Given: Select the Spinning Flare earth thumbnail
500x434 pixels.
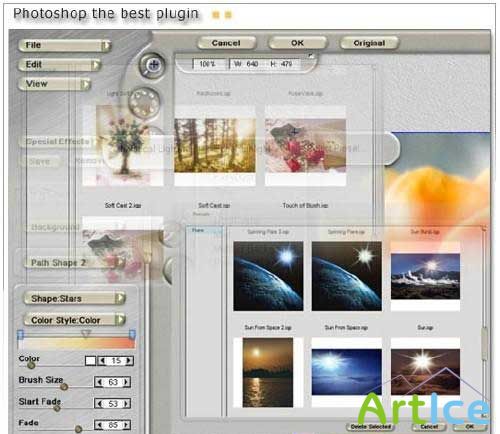Looking at the screenshot, I should tap(347, 276).
